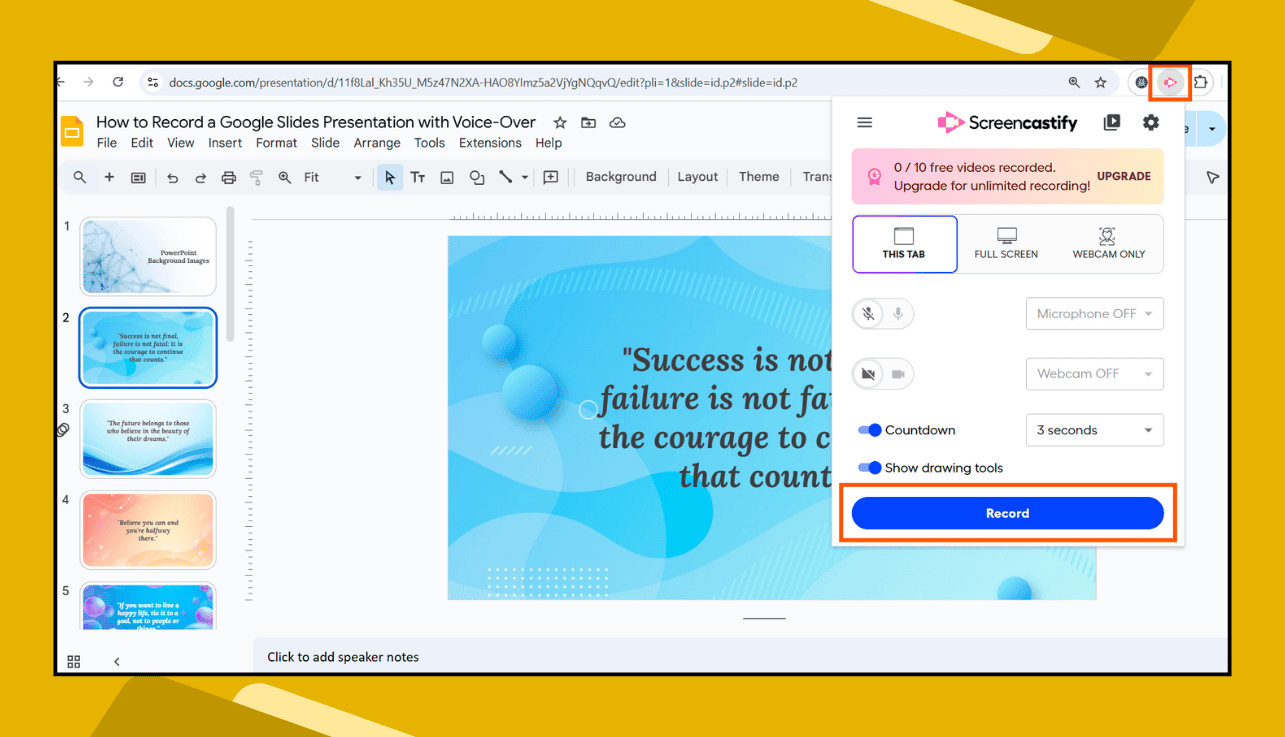The height and width of the screenshot is (737, 1285).
Task: Open the zoom Fit dropdown
Action: (357, 177)
